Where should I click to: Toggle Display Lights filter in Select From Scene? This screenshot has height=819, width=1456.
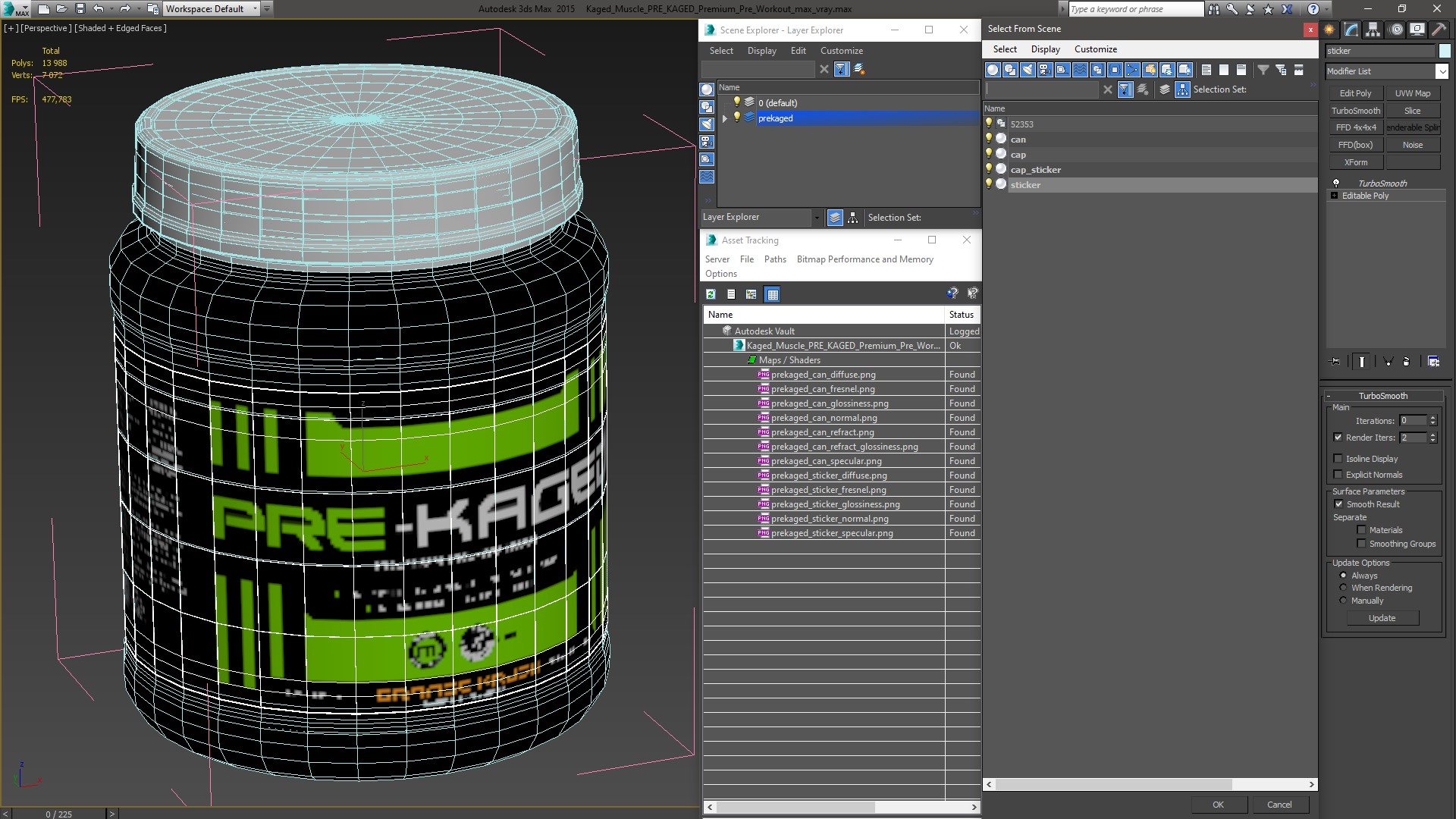pyautogui.click(x=1028, y=70)
